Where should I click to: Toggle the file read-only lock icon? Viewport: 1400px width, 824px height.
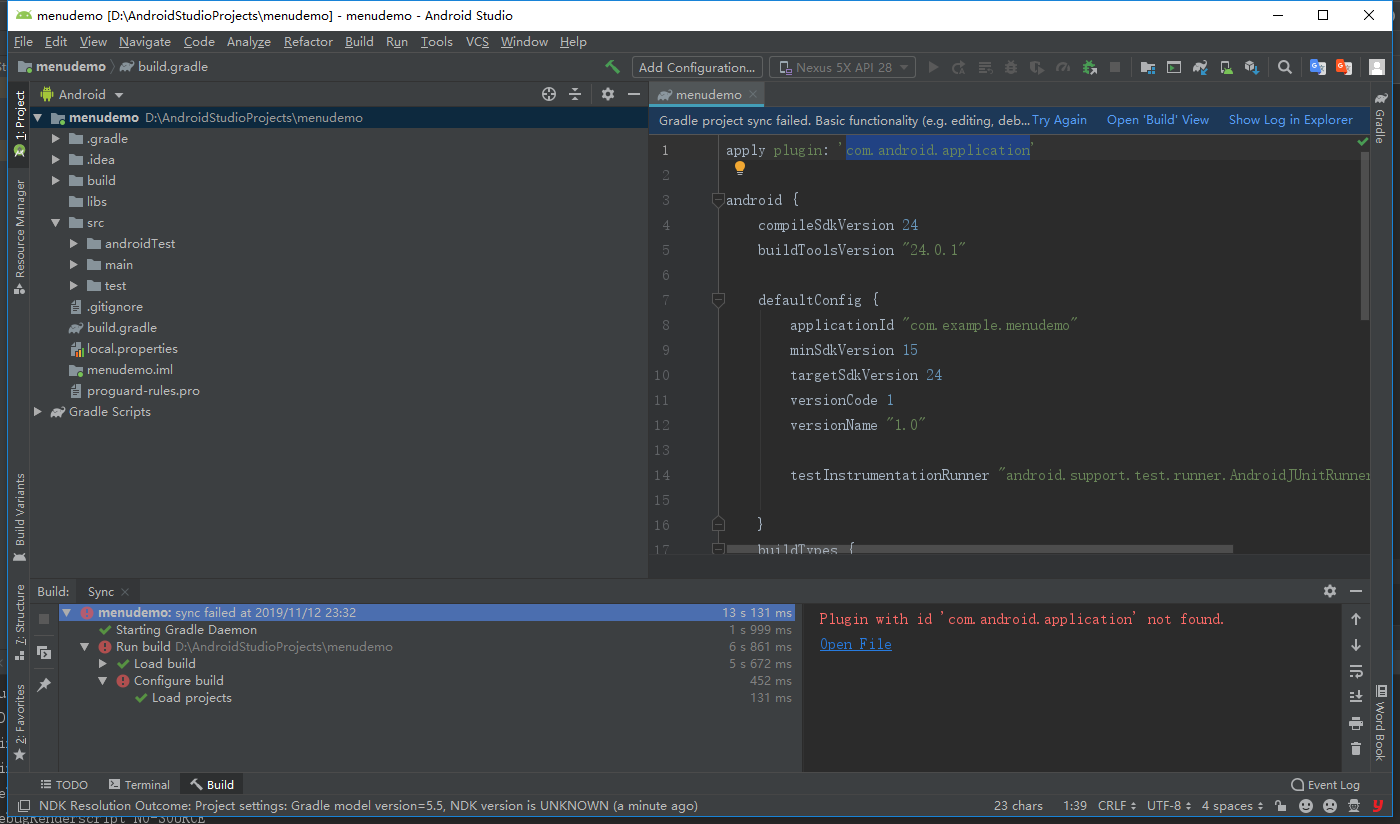click(x=1282, y=806)
